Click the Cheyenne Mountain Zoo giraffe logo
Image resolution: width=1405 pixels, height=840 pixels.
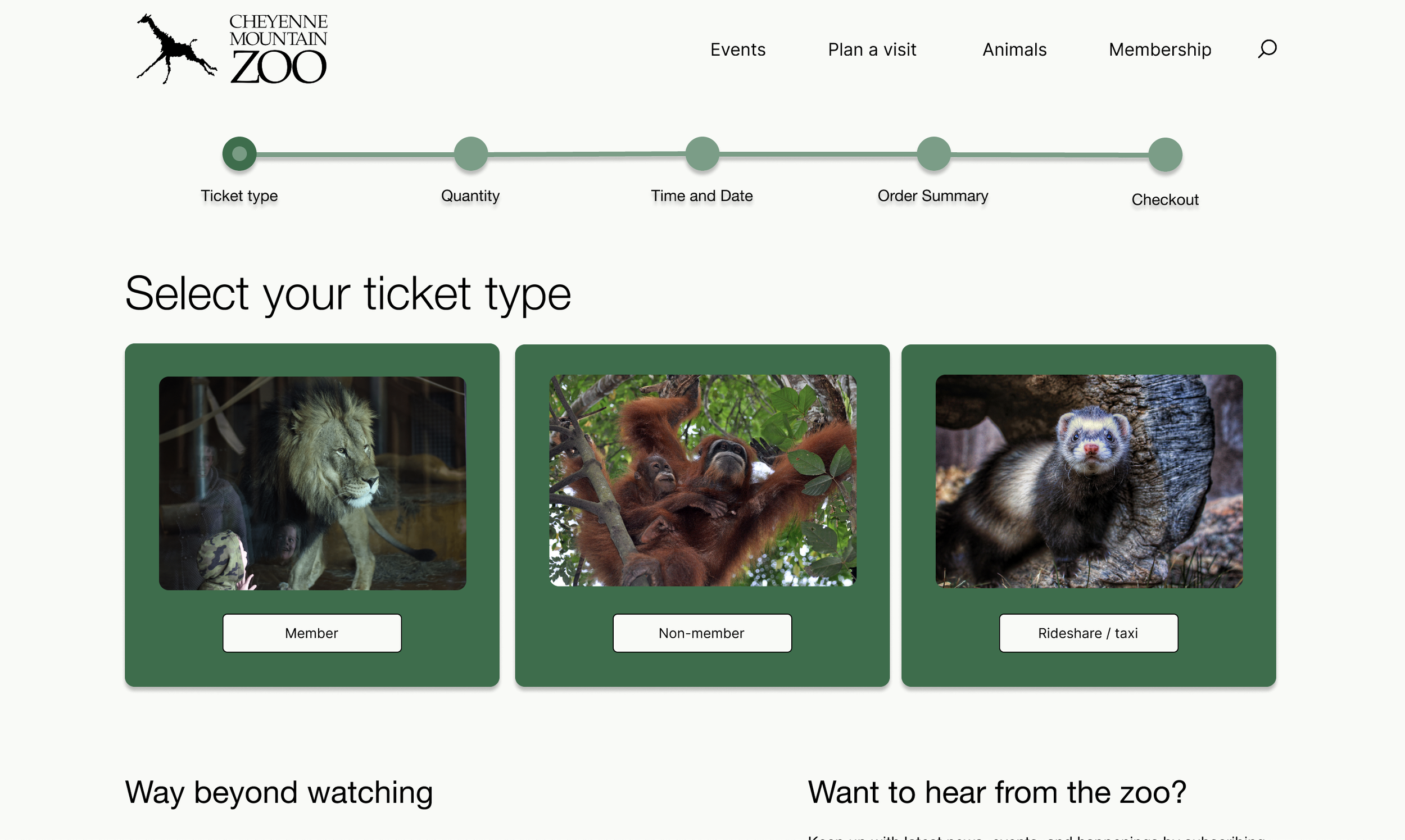232,49
